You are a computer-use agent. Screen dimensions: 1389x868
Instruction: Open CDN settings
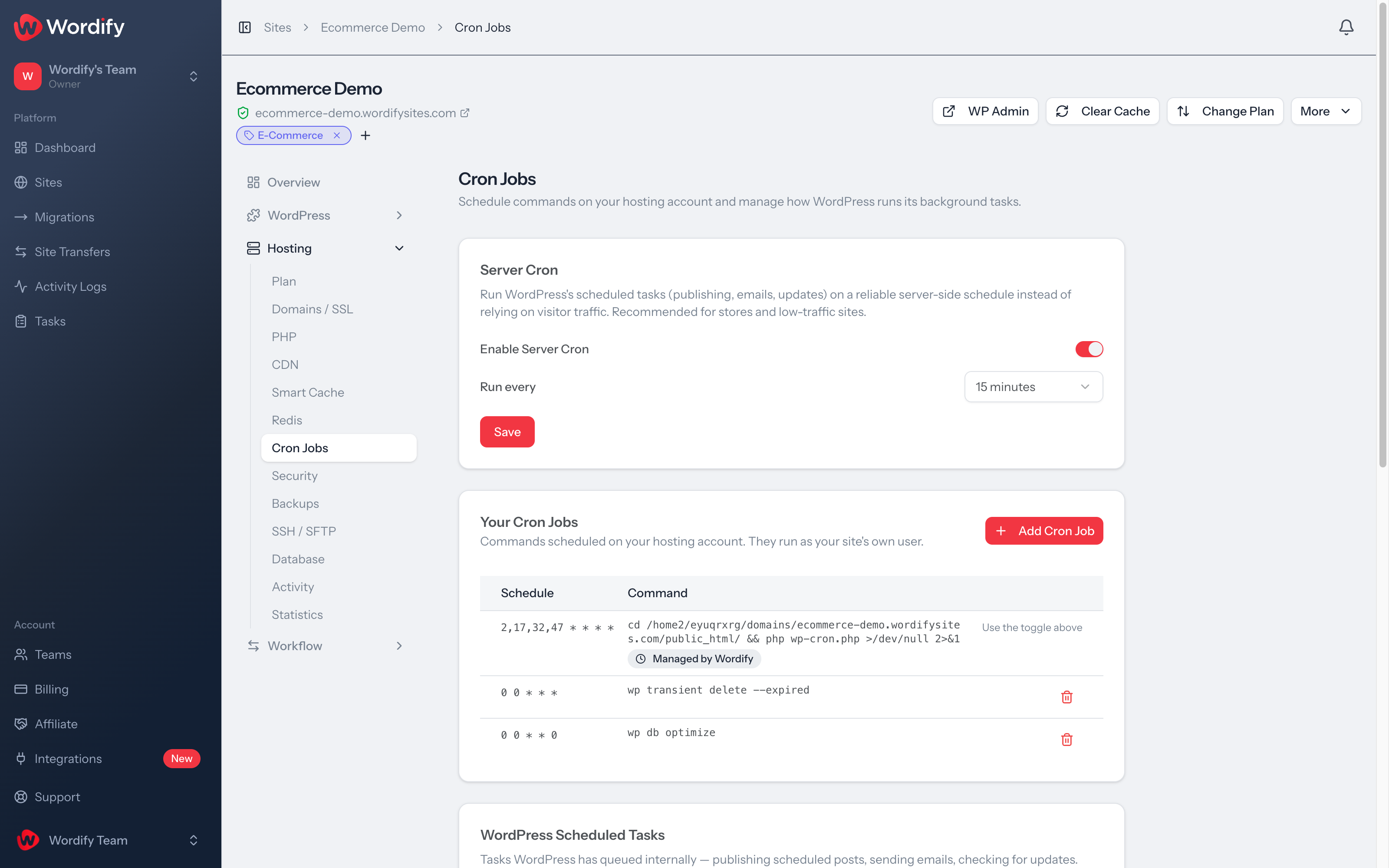[285, 365]
